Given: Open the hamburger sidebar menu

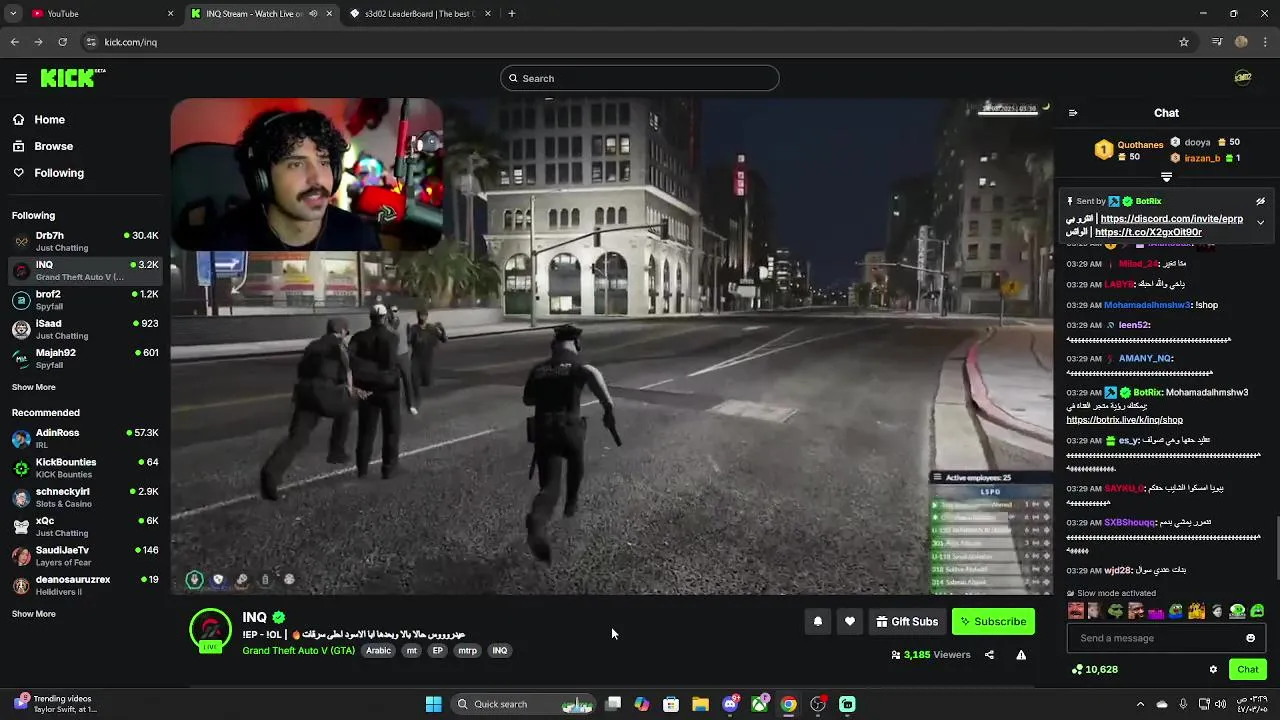Looking at the screenshot, I should tap(21, 78).
